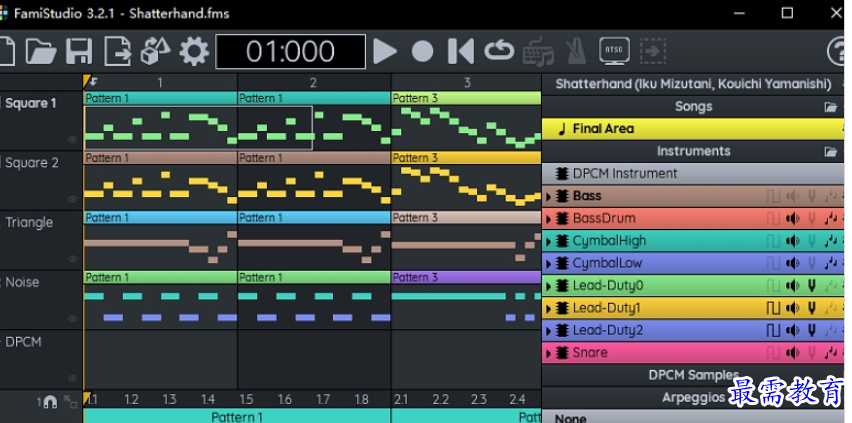Select the DPCM Instrument row
The image size is (852, 423).
point(693,174)
